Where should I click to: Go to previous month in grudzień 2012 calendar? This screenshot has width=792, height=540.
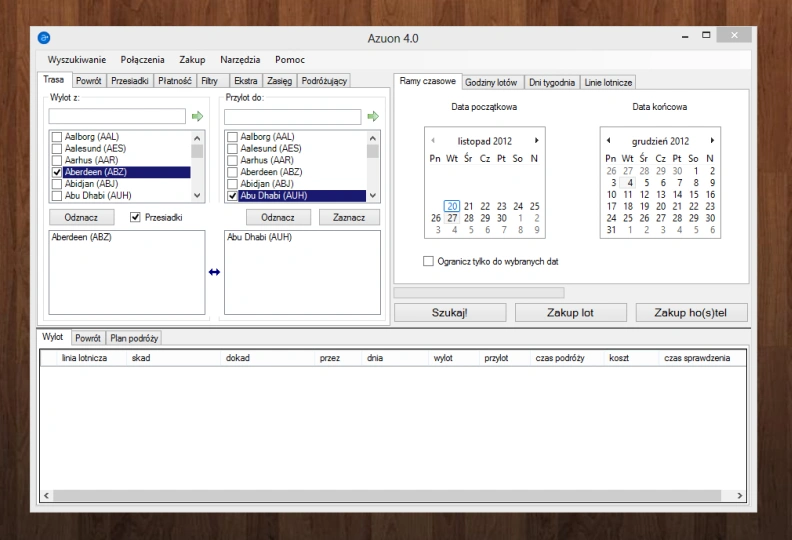pos(609,140)
